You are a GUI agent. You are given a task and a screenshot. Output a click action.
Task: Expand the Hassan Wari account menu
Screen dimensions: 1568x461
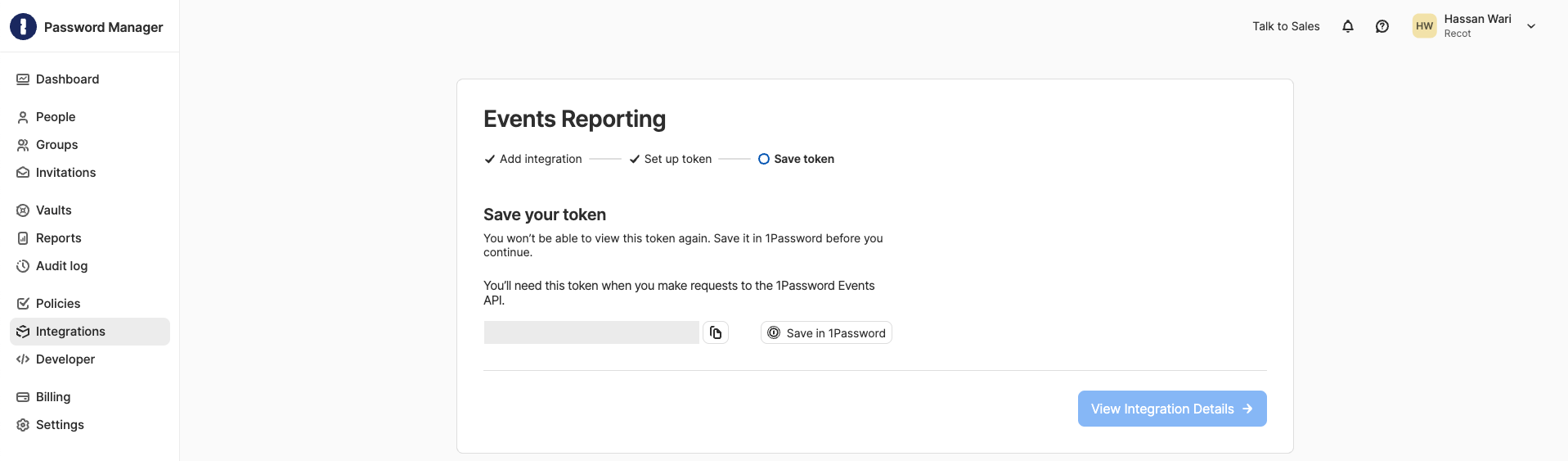(1531, 26)
